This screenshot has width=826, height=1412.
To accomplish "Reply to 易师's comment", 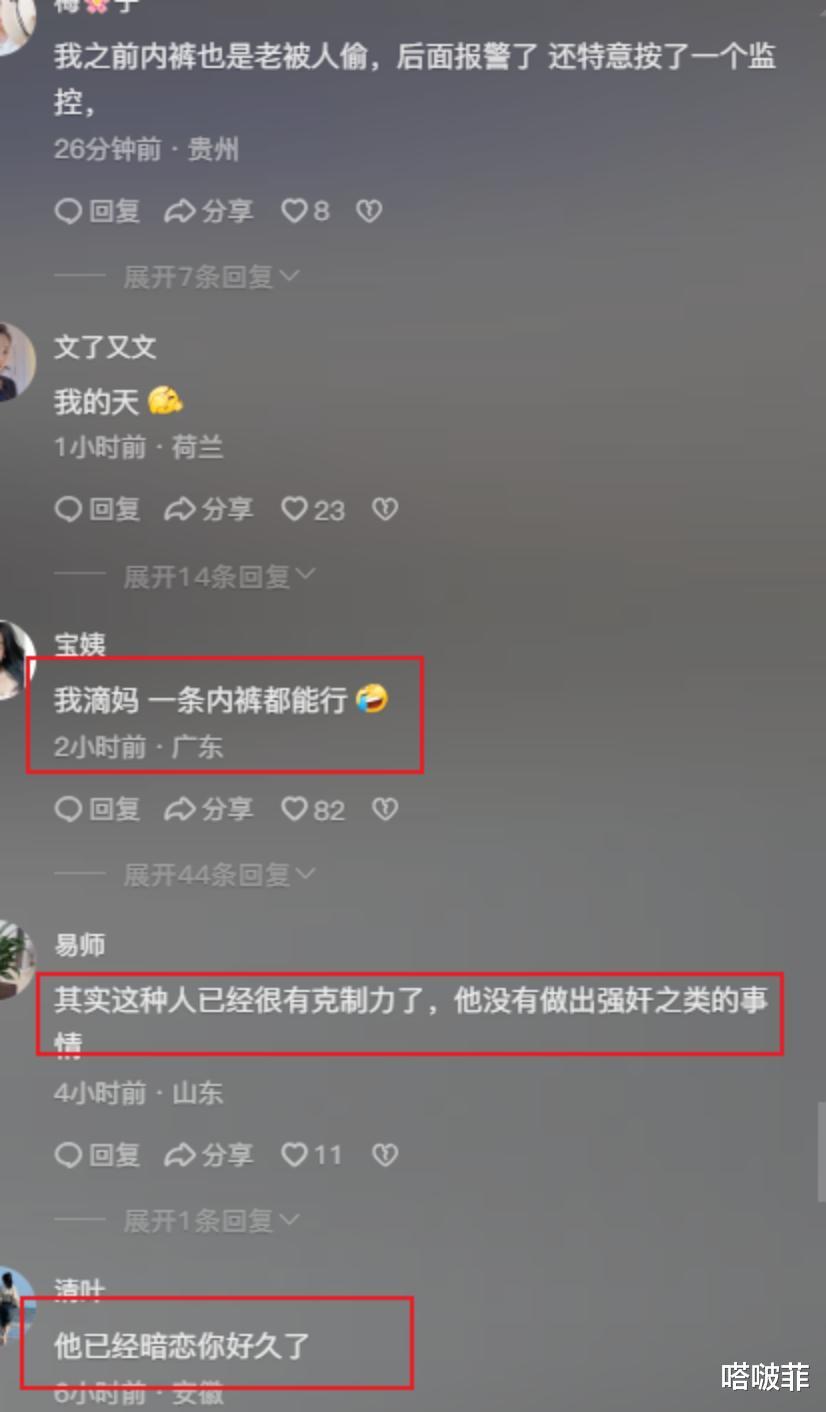I will [x=97, y=1155].
